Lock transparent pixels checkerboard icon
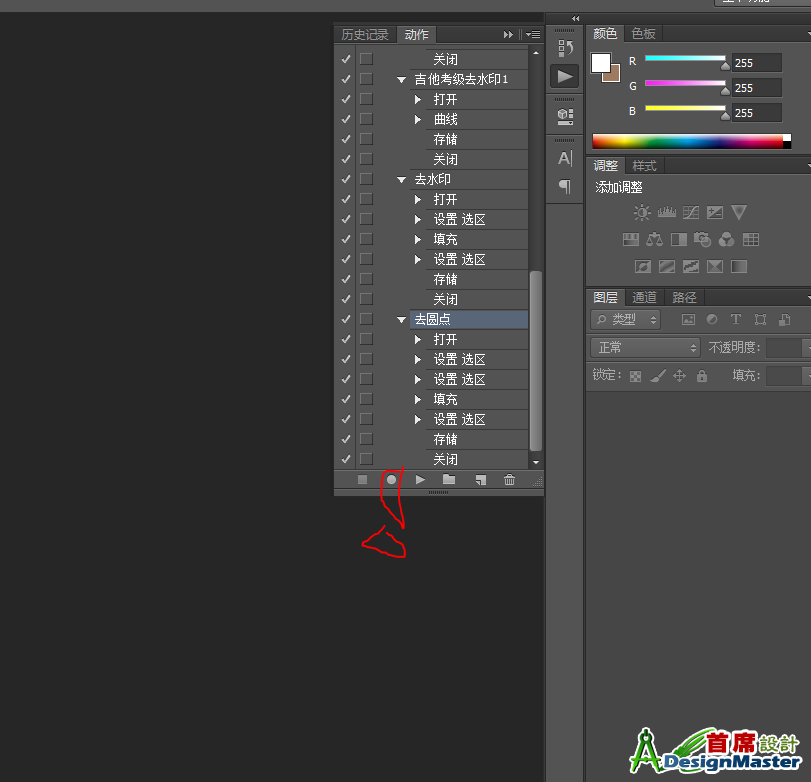This screenshot has height=782, width=811. pyautogui.click(x=635, y=377)
